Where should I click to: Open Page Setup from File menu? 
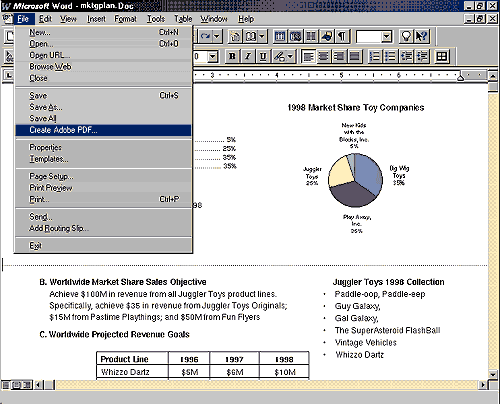(x=103, y=176)
